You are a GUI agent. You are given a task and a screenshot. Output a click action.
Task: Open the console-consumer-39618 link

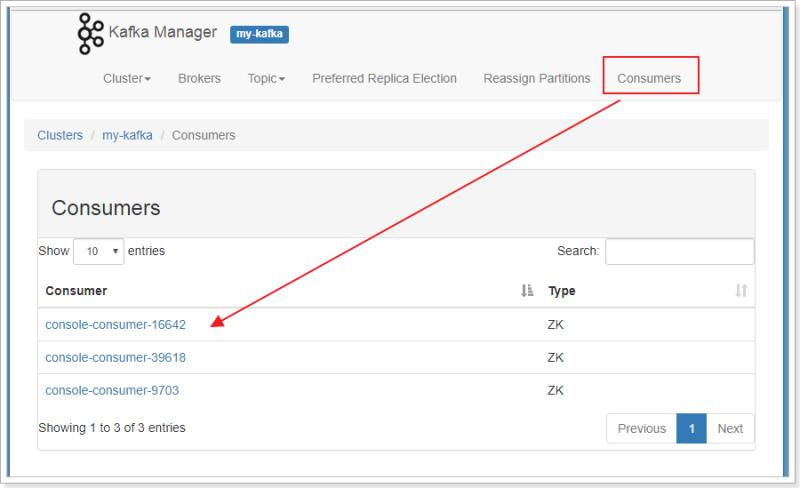(x=115, y=357)
